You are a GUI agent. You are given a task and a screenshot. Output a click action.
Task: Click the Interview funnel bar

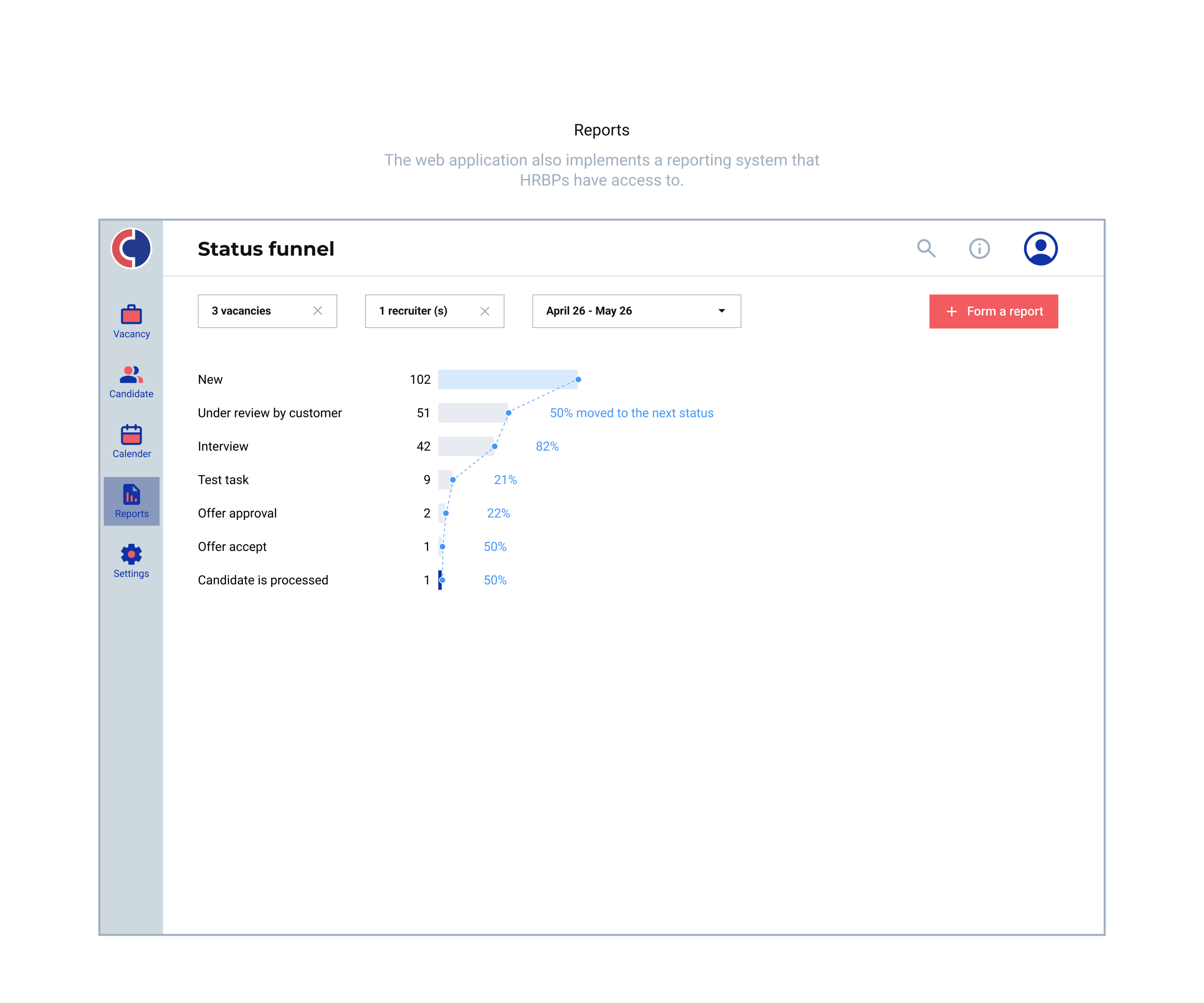tap(465, 446)
